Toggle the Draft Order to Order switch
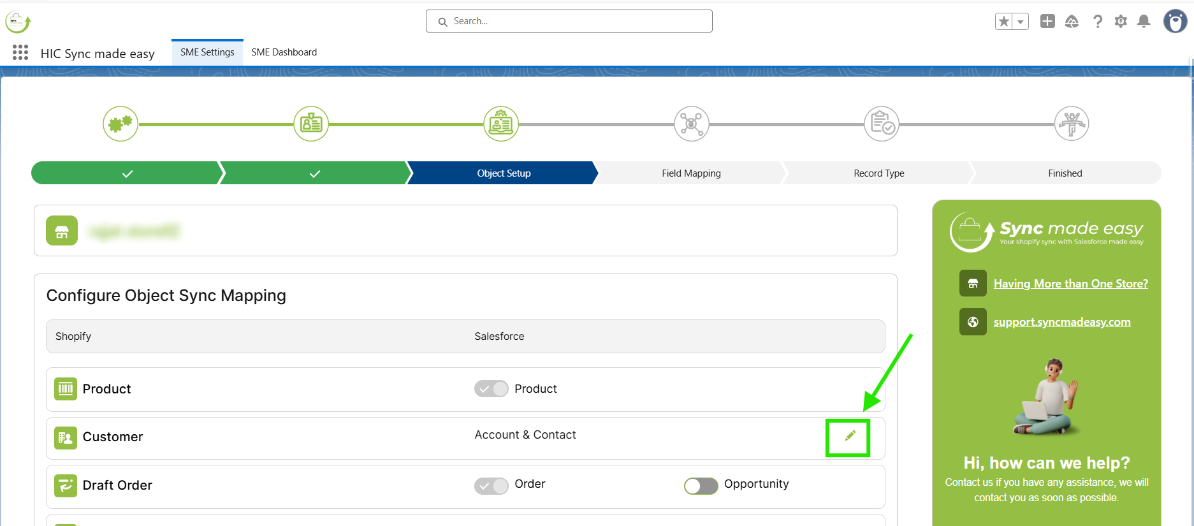 coord(491,485)
